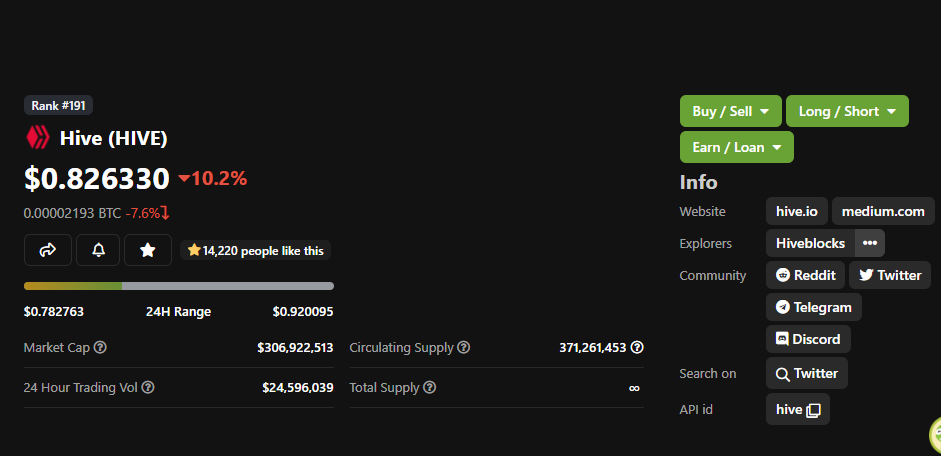Viewport: 941px width, 456px height.
Task: Open the Buy / Sell dropdown
Action: 730,111
